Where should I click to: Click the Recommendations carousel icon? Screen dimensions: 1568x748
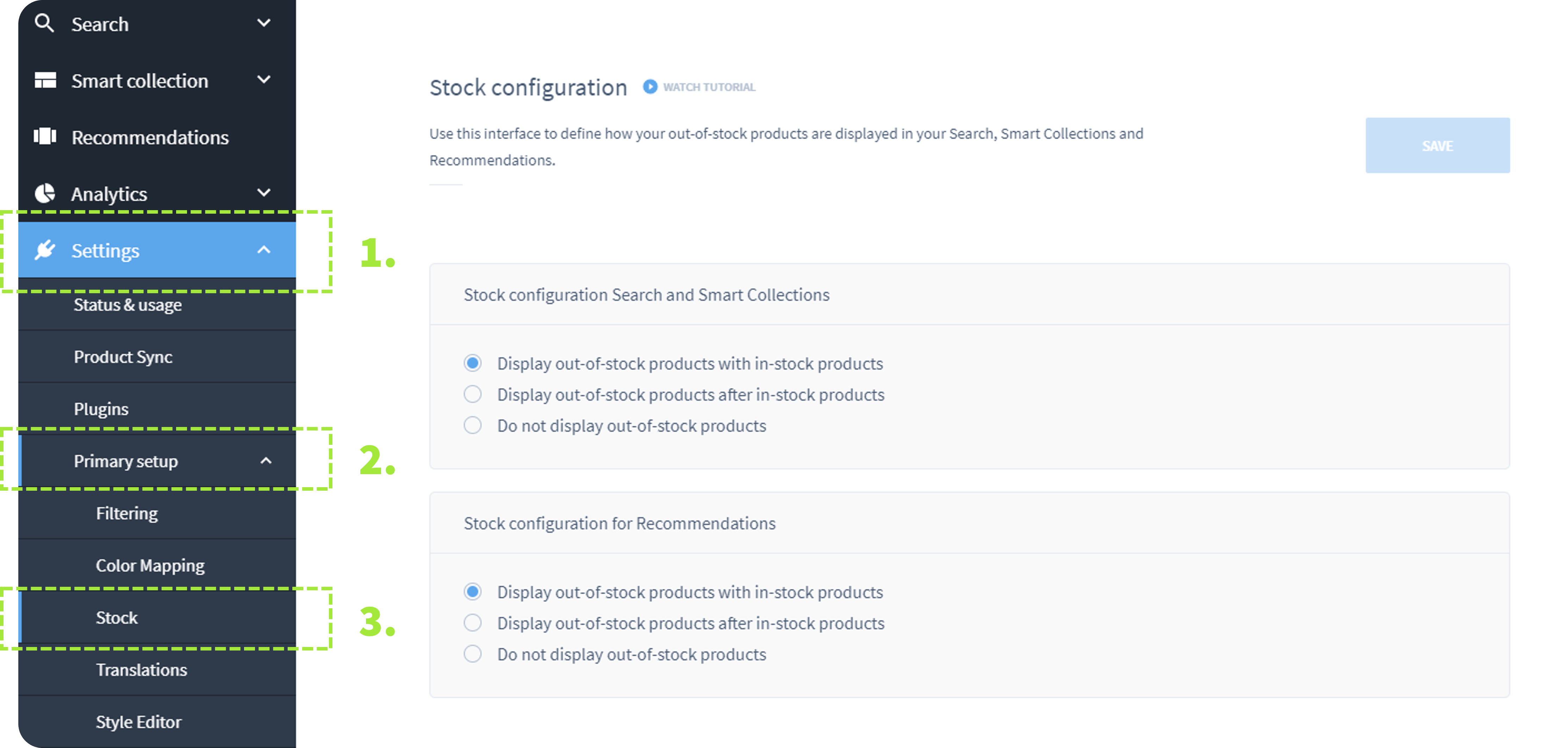tap(45, 136)
